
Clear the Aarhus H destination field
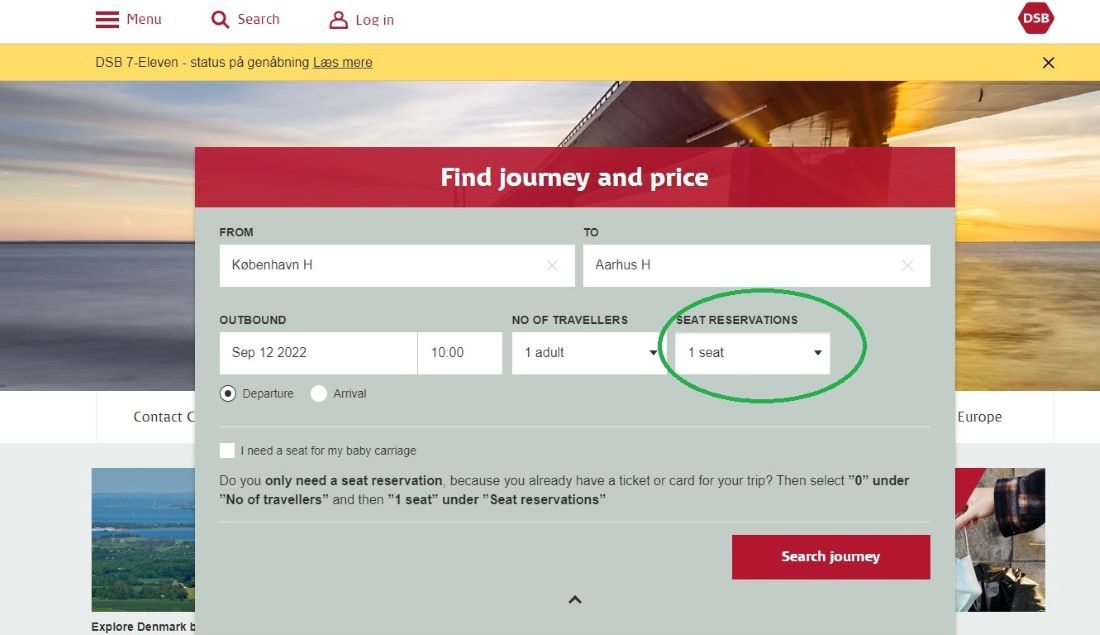click(x=907, y=265)
